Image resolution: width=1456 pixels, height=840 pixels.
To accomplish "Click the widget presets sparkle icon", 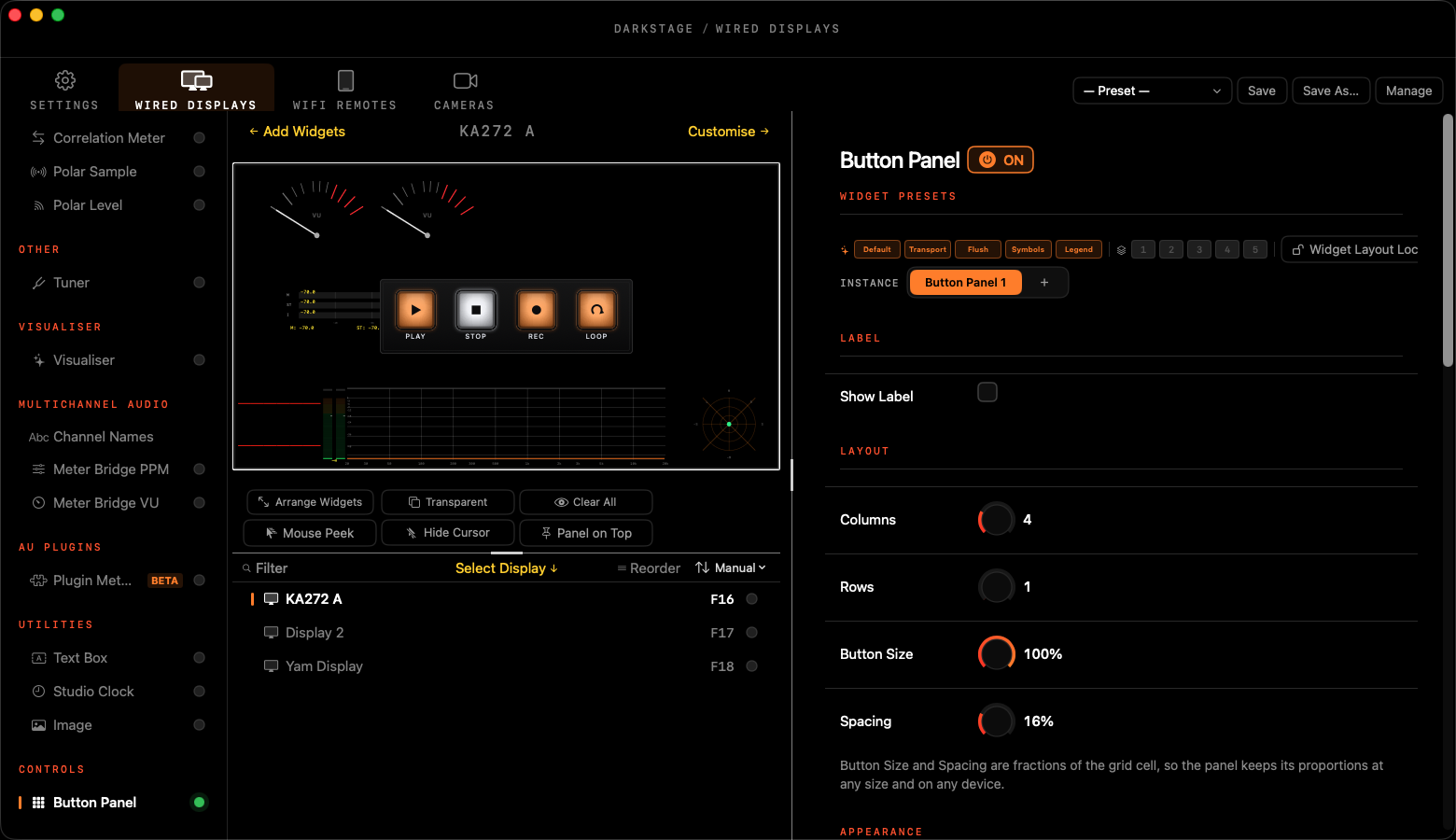I will [845, 250].
